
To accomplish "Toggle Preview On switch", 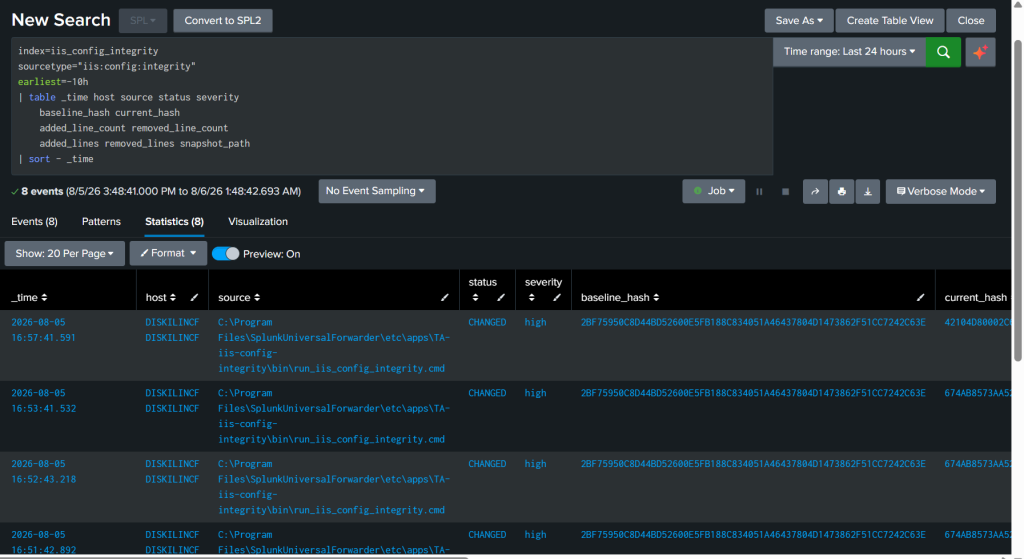I will [x=226, y=253].
